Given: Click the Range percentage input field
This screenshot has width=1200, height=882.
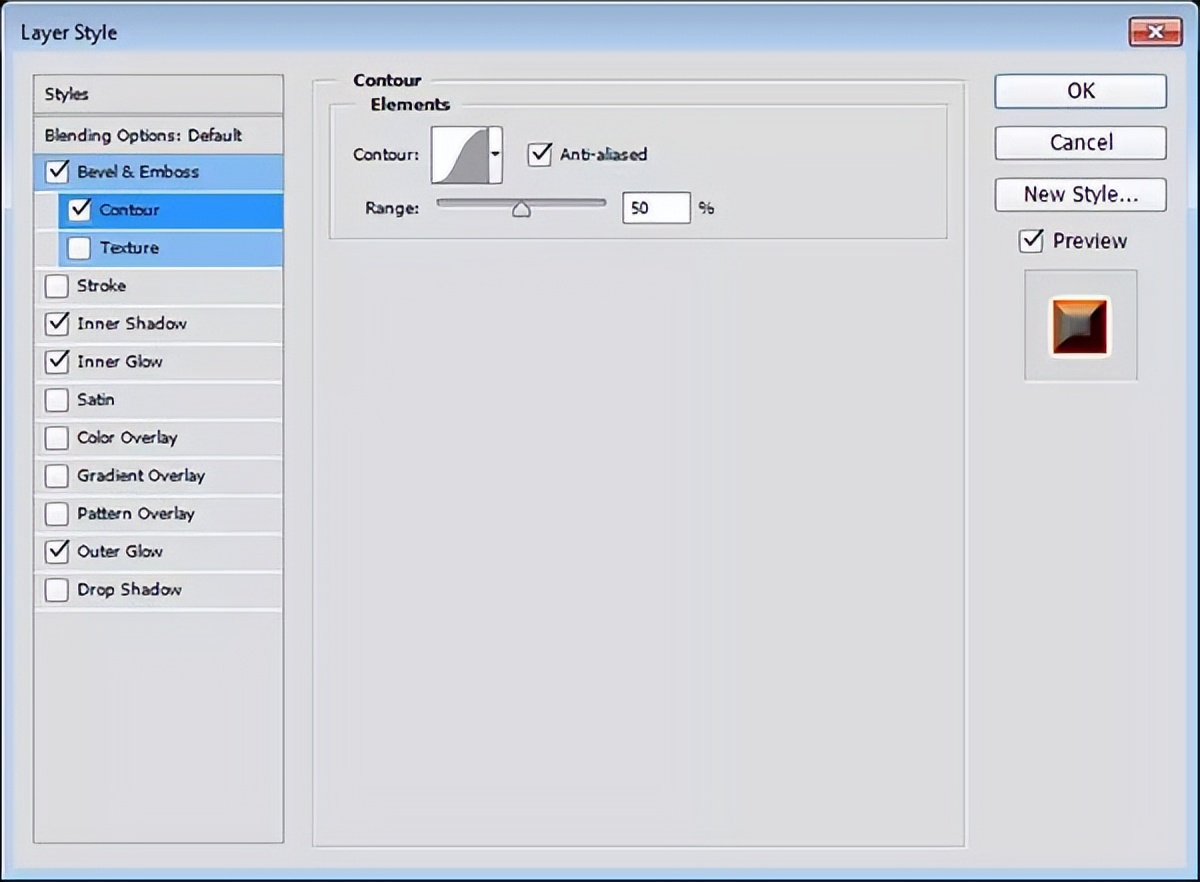Looking at the screenshot, I should pos(656,208).
